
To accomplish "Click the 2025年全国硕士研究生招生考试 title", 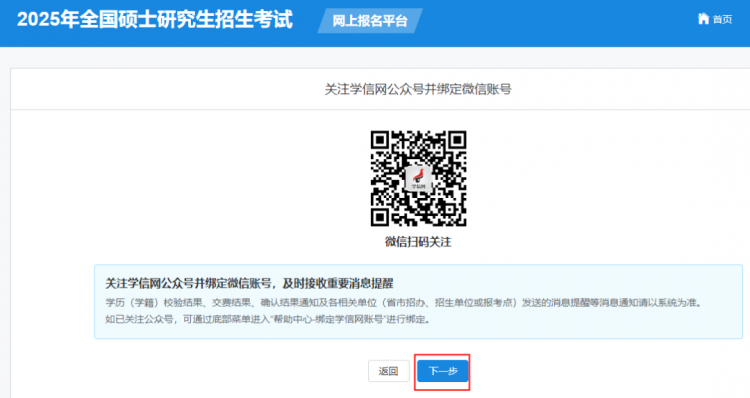I will pos(154,20).
